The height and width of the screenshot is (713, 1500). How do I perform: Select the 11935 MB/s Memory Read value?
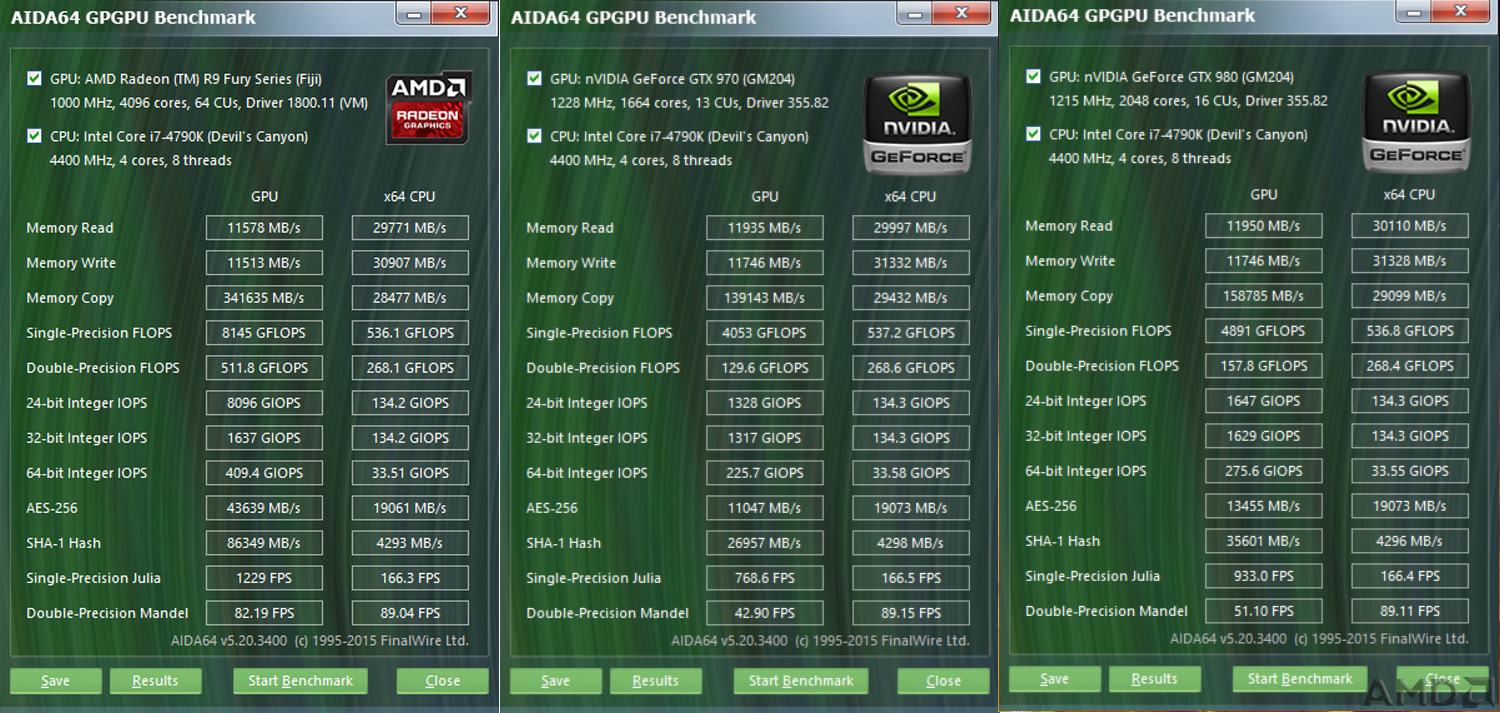pyautogui.click(x=765, y=228)
